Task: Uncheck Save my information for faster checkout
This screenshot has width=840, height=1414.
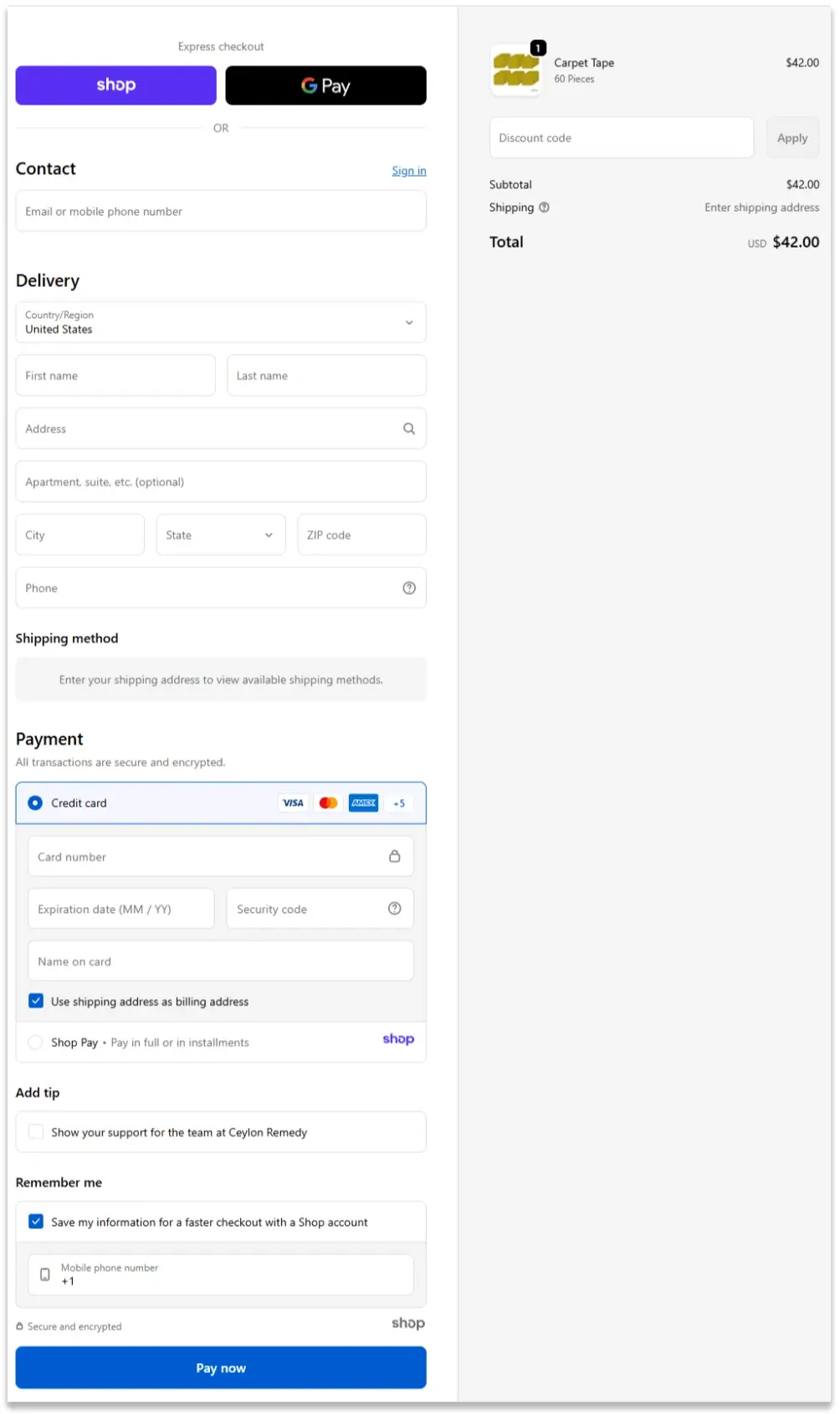Action: (36, 1222)
